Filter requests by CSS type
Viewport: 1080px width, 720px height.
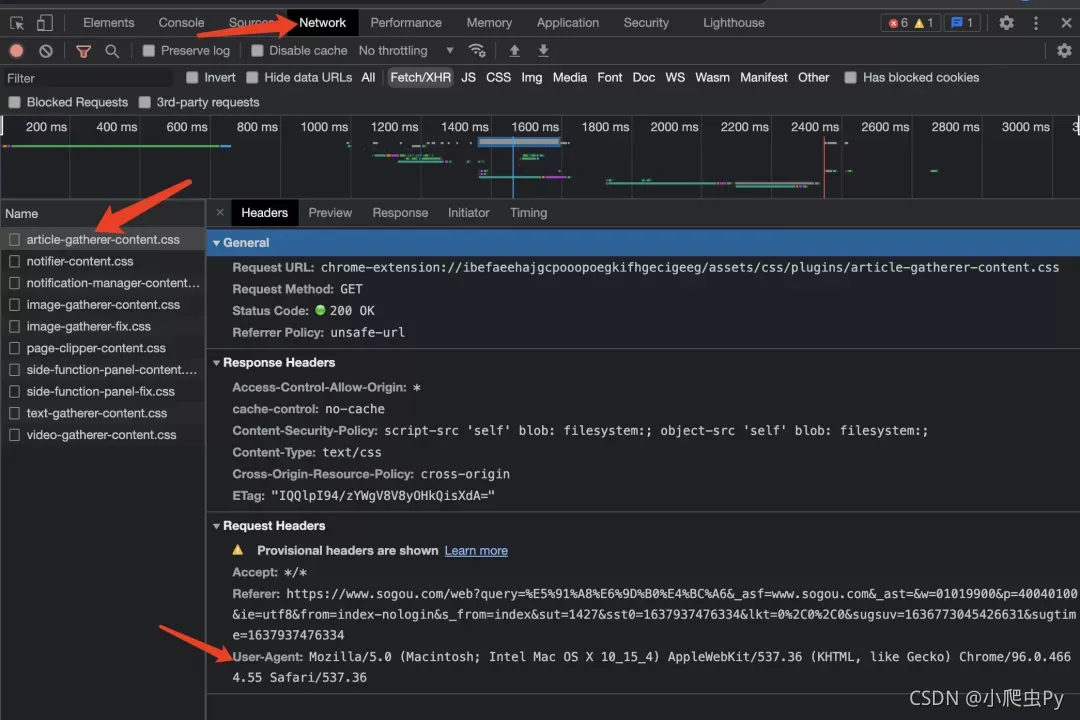(x=499, y=77)
